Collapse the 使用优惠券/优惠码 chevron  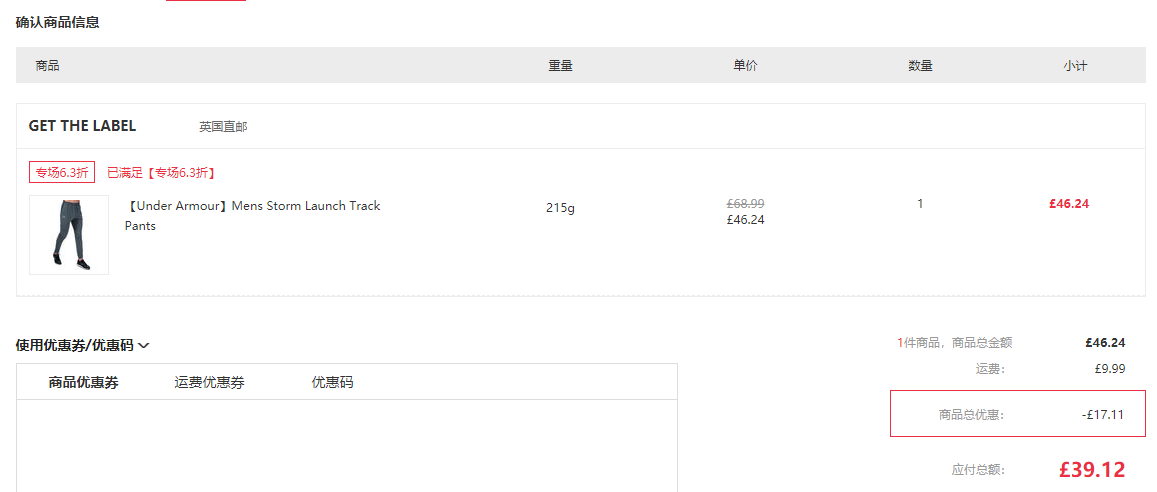[x=144, y=345]
